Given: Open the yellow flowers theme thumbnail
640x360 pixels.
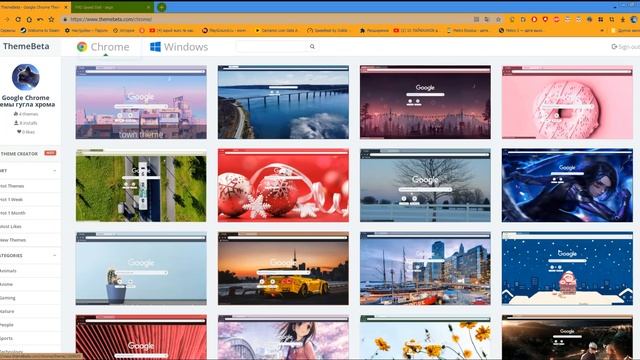Looking at the screenshot, I should coord(425,337).
